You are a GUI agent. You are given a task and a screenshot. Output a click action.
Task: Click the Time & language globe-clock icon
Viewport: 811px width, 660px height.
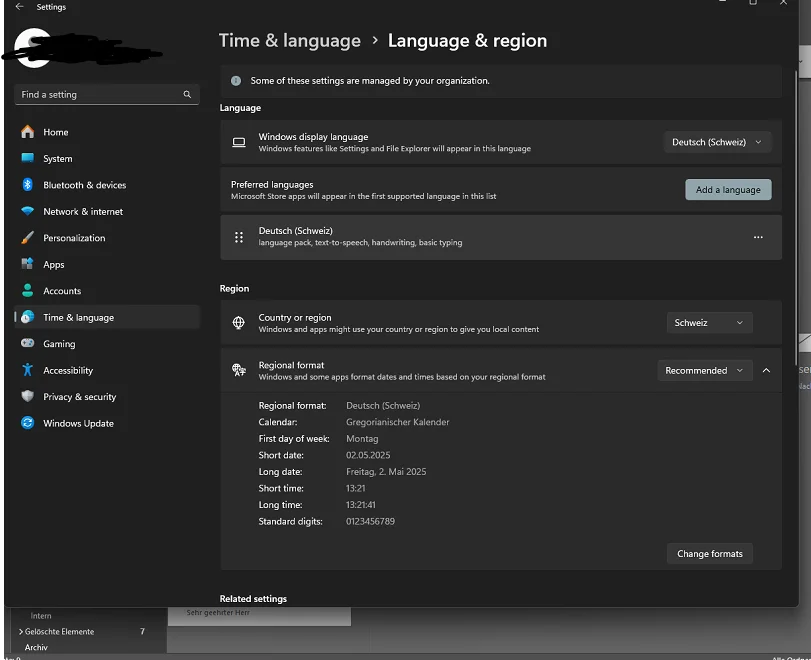click(28, 317)
